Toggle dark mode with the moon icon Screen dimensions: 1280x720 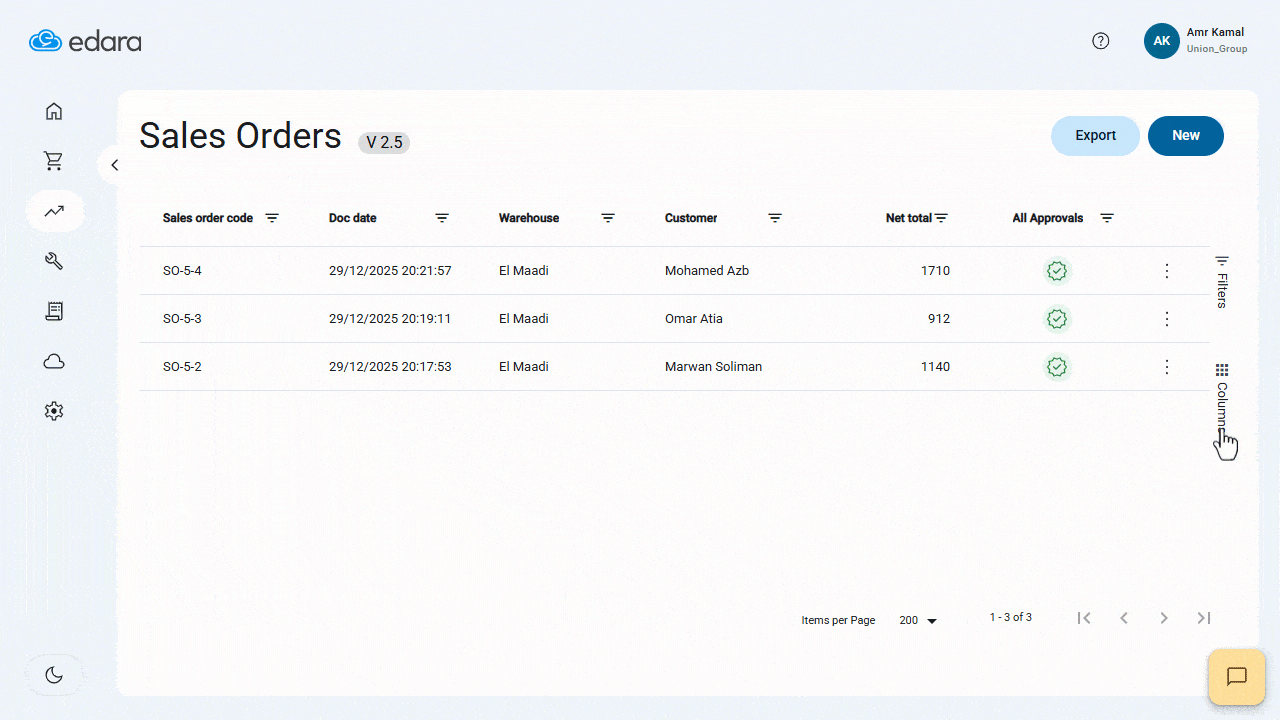(x=53, y=674)
